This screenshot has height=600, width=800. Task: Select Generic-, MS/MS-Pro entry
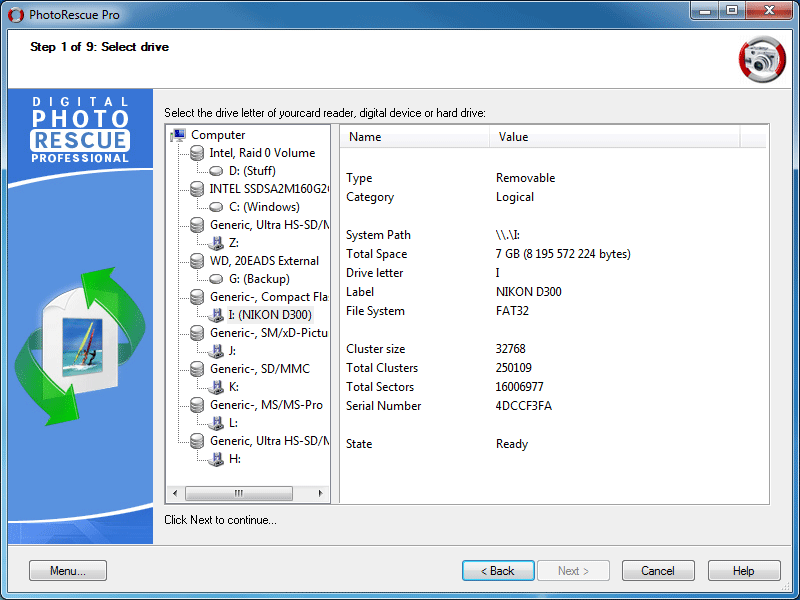pos(266,405)
